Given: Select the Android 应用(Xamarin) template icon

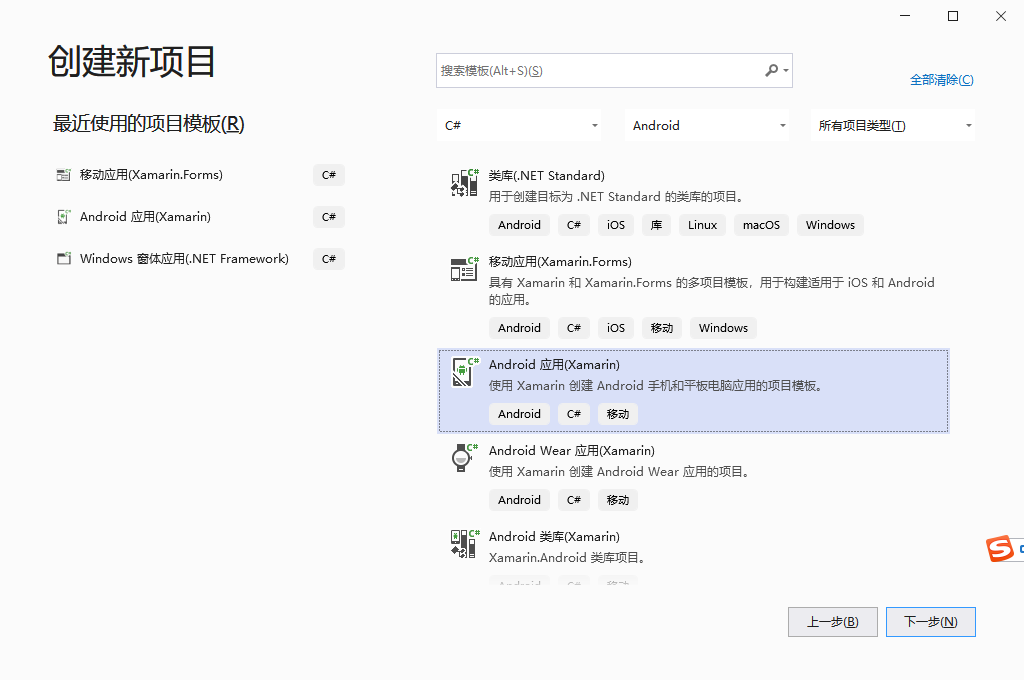Looking at the screenshot, I should point(464,371).
